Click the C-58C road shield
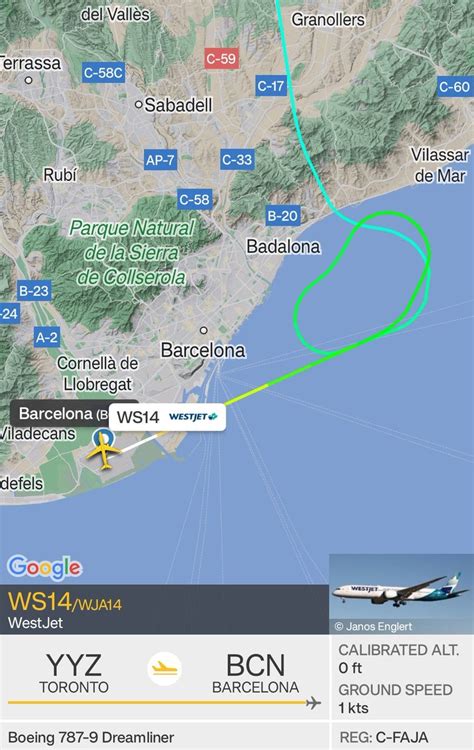 tap(103, 73)
